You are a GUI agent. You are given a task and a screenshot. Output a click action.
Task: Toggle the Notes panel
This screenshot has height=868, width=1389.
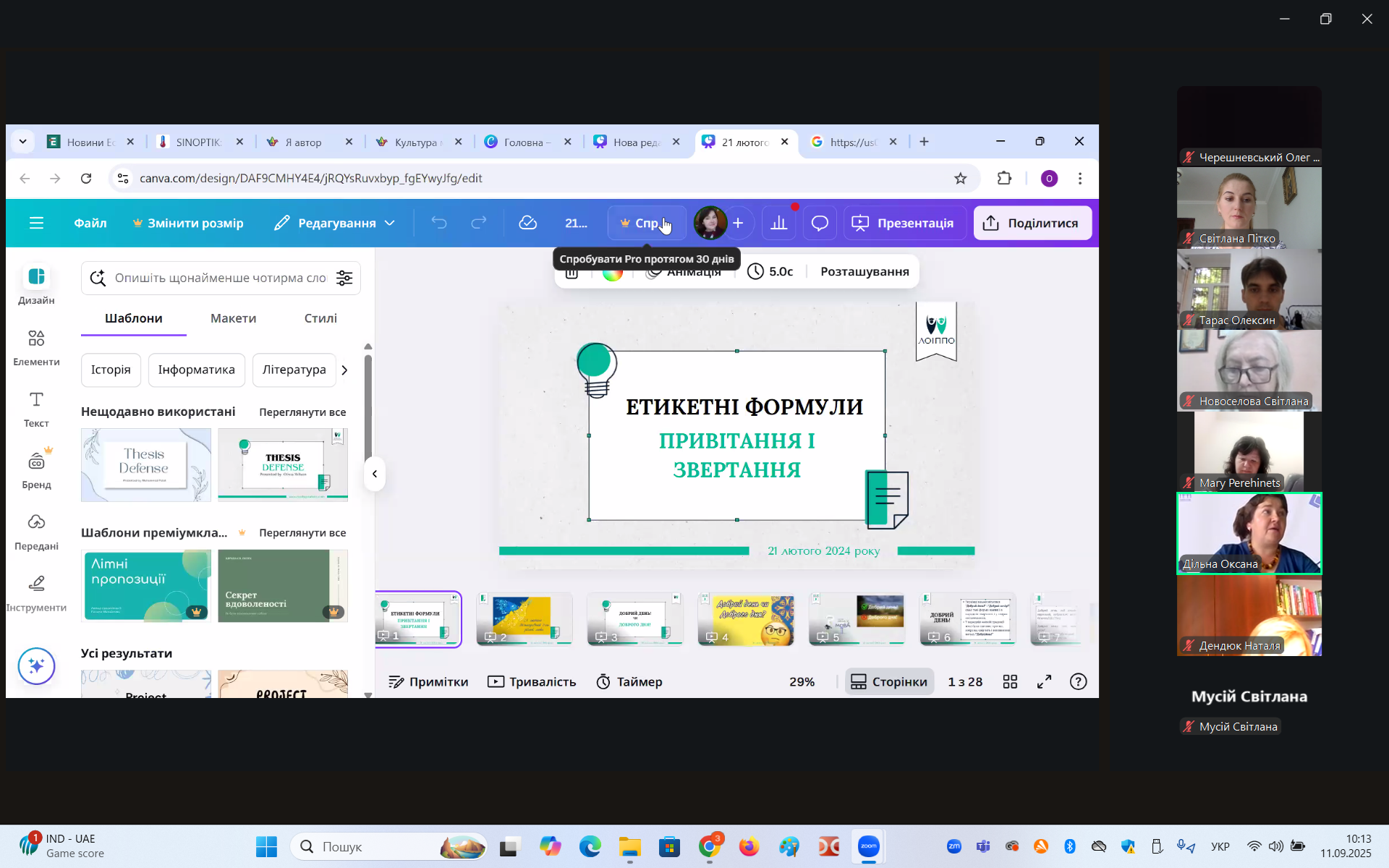(428, 681)
